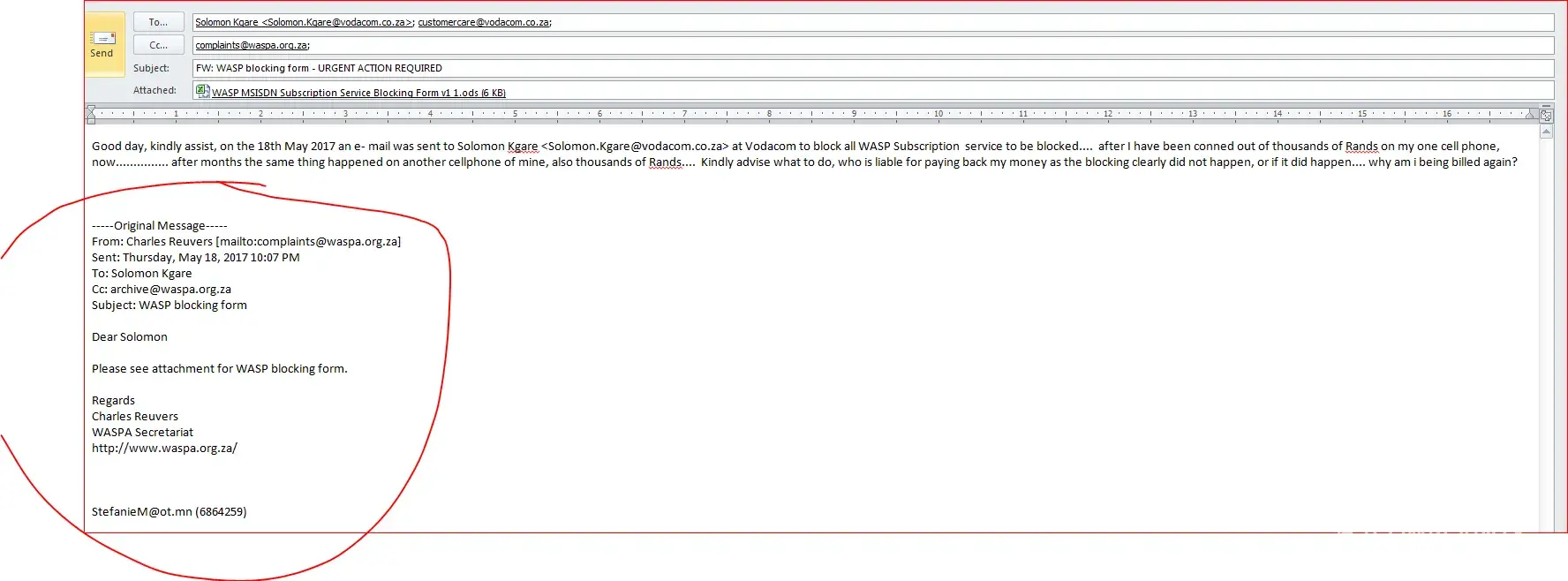Screen dimensions: 1568x581
Task: Click the 'Charles Reuvers' signature name line
Action: [135, 417]
